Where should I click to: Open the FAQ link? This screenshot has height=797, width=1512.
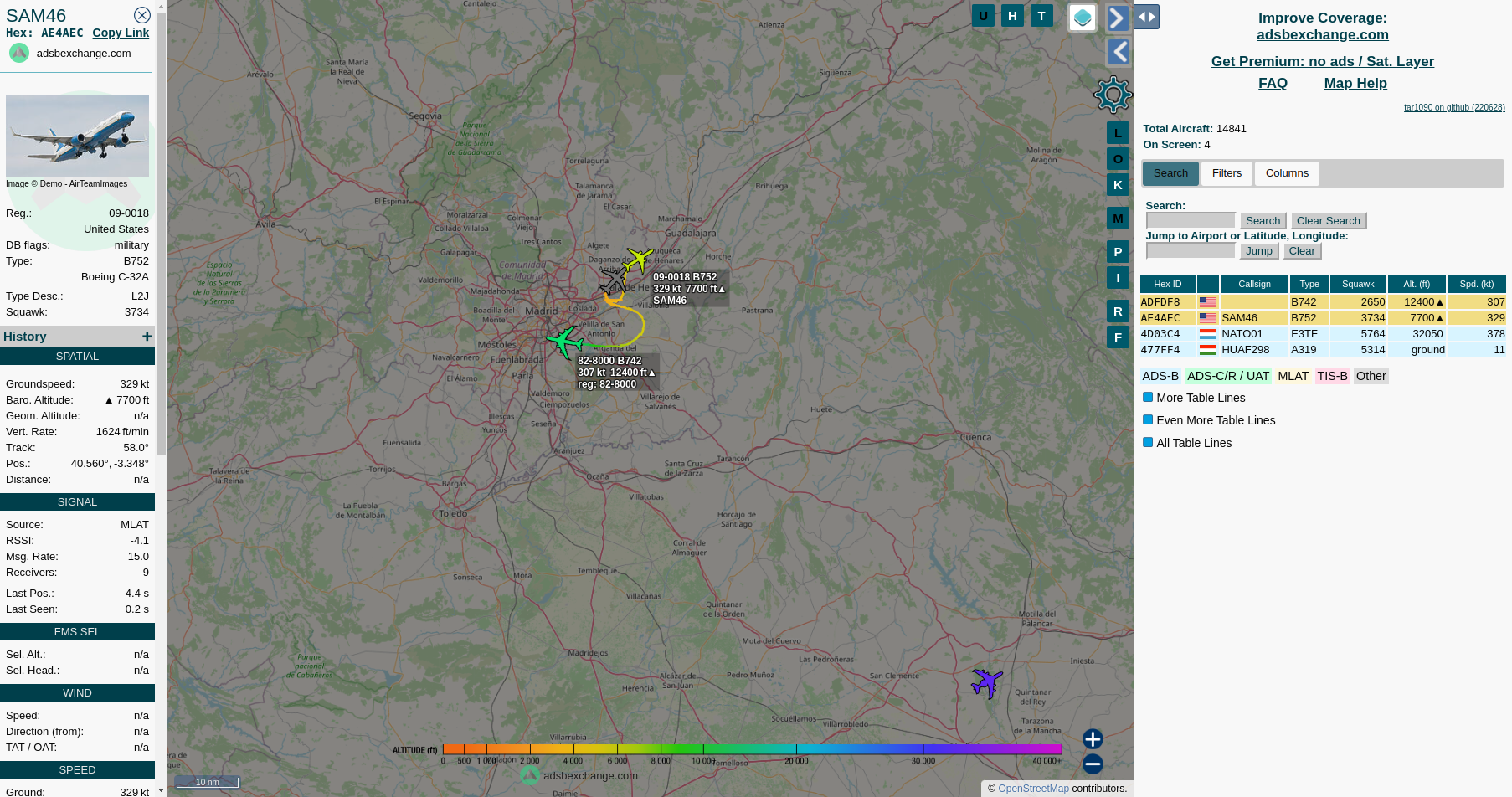pos(1273,83)
